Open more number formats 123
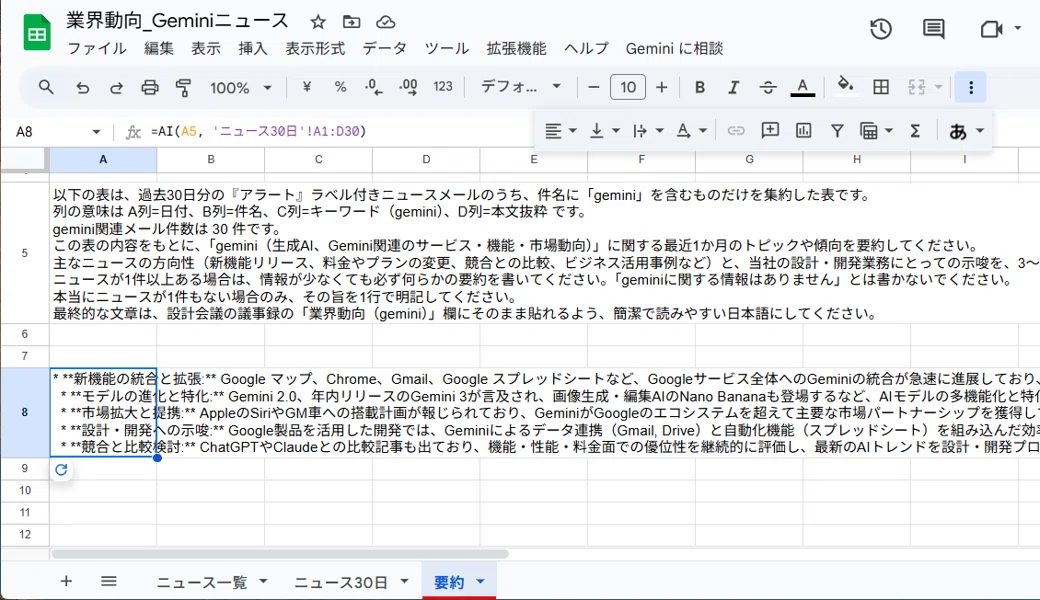 442,87
